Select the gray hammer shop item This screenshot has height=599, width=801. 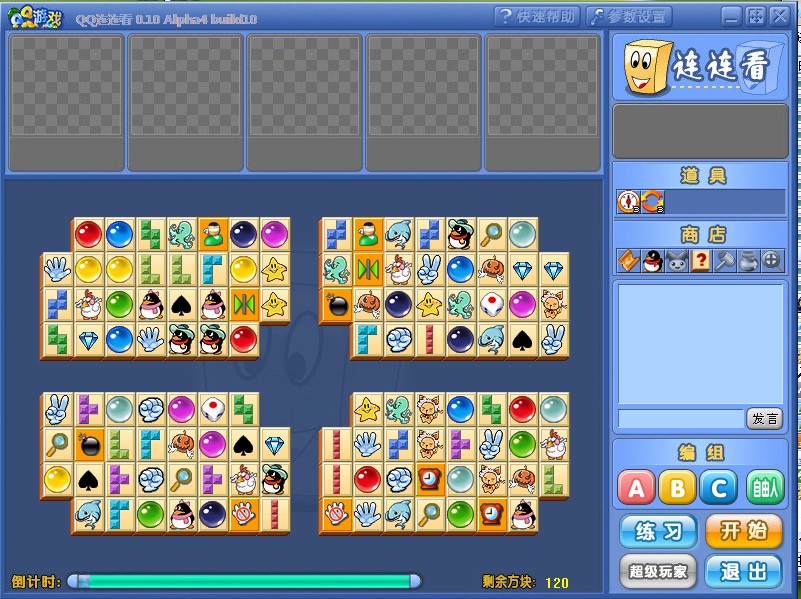(724, 261)
